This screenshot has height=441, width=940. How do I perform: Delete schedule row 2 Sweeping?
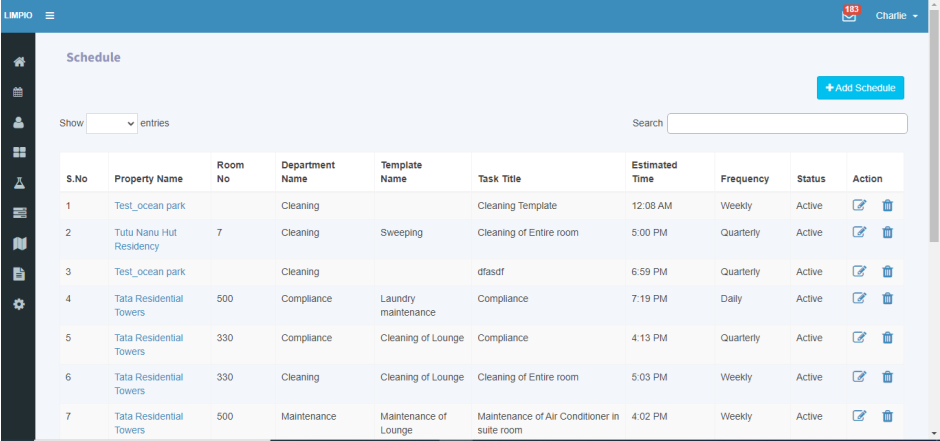tap(888, 232)
